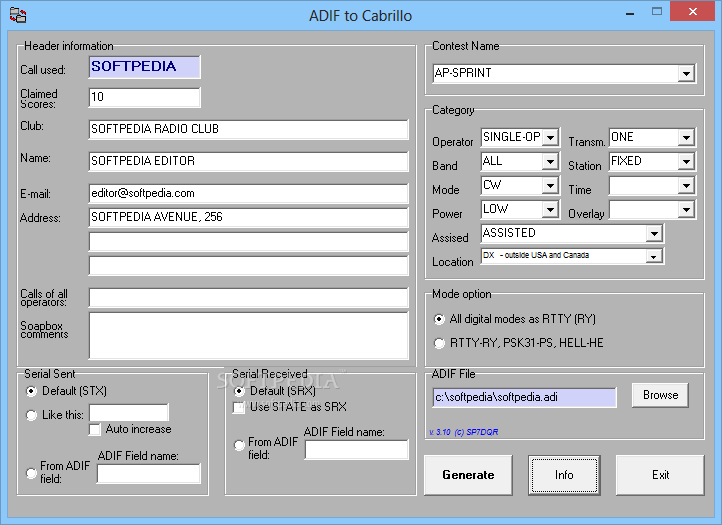This screenshot has width=722, height=525.
Task: Choose 'Like this' serial sent radio
Action: tap(31, 415)
